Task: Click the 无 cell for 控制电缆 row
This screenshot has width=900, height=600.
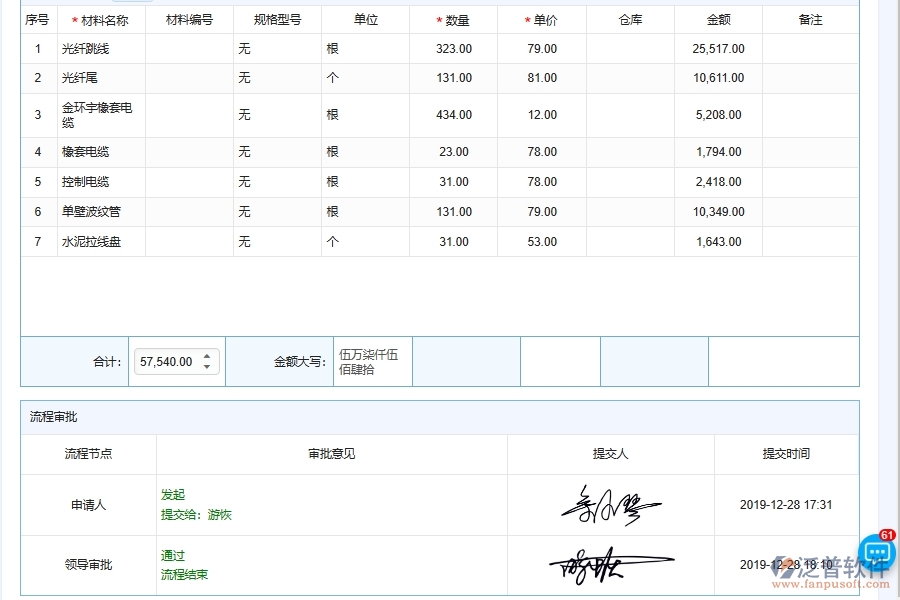Action: 243,182
